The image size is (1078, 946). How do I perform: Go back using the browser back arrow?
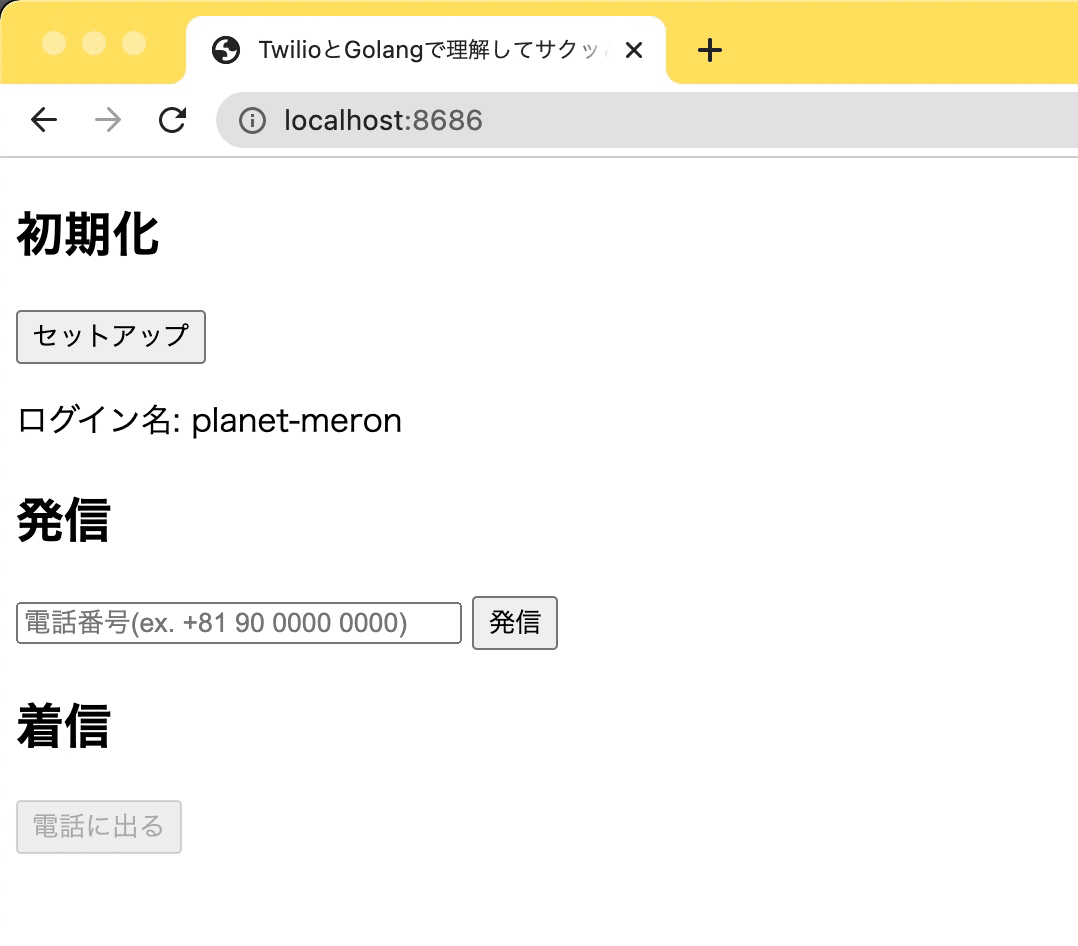tap(44, 120)
